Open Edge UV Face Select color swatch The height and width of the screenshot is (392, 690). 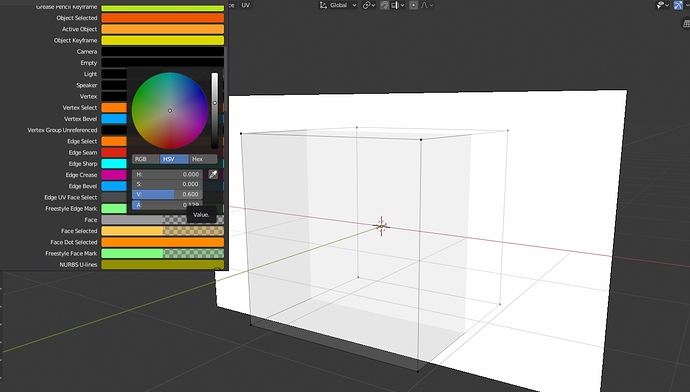pyautogui.click(x=114, y=198)
